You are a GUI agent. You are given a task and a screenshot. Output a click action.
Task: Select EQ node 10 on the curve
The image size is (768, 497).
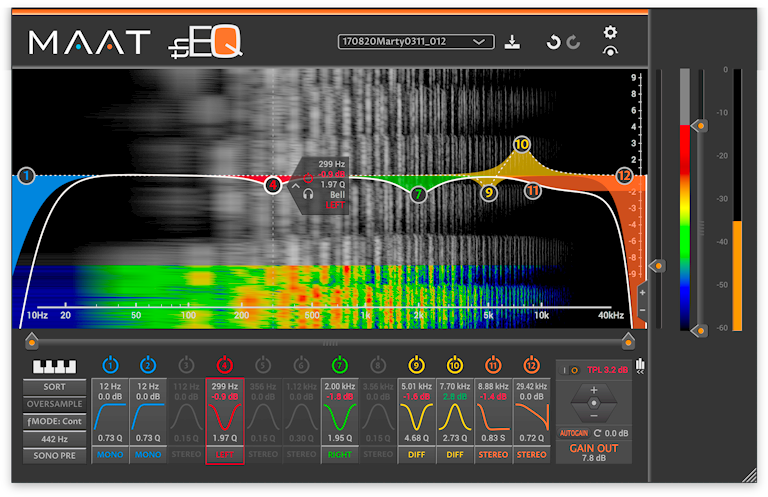[521, 144]
